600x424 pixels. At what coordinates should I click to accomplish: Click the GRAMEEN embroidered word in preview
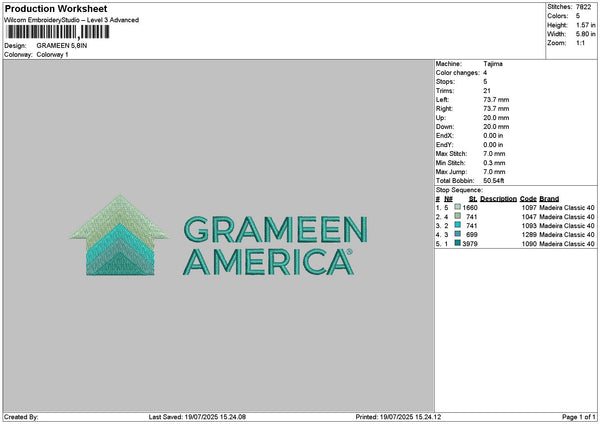point(276,229)
